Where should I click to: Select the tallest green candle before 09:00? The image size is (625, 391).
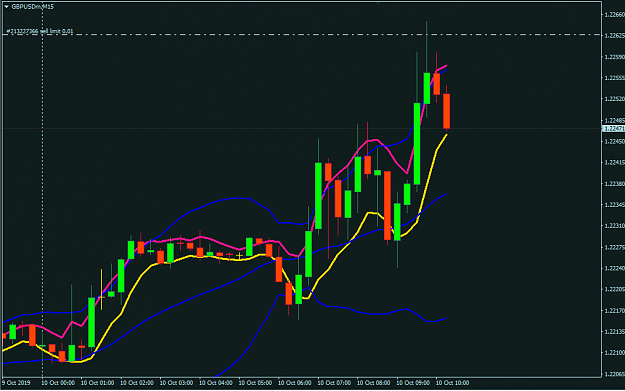coord(318,196)
